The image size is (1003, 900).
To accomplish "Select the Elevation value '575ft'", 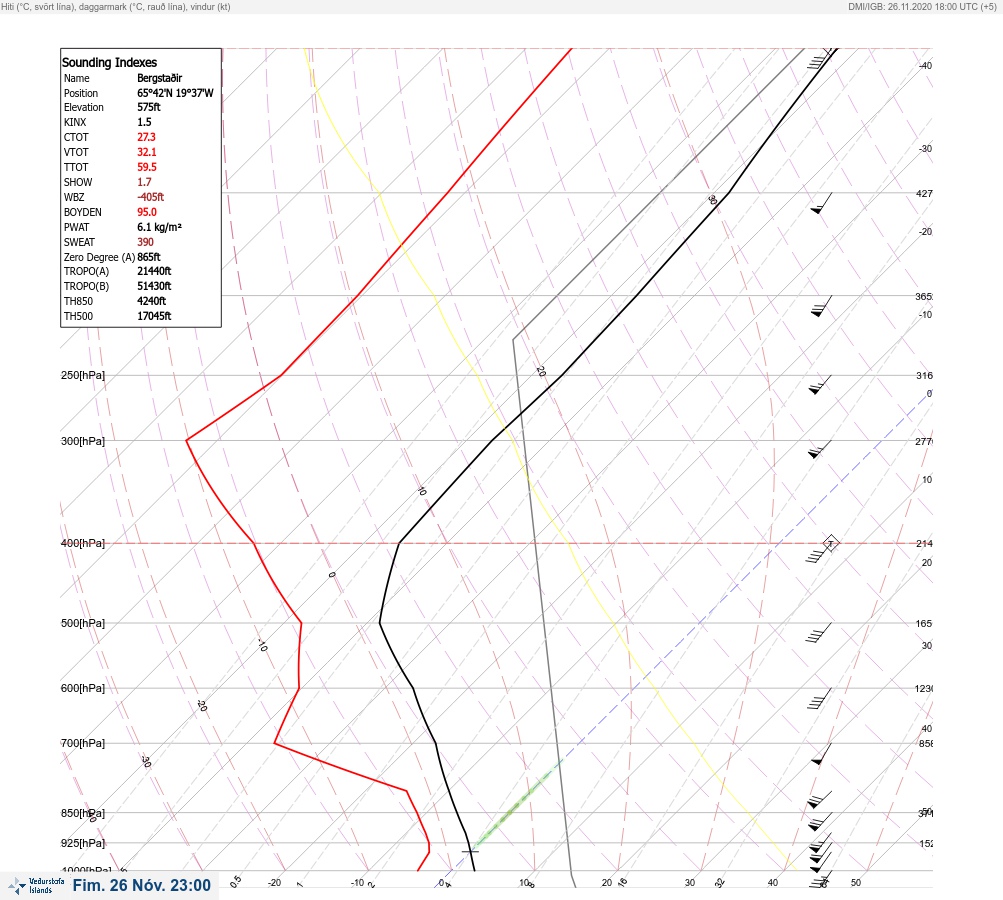I will [x=148, y=107].
